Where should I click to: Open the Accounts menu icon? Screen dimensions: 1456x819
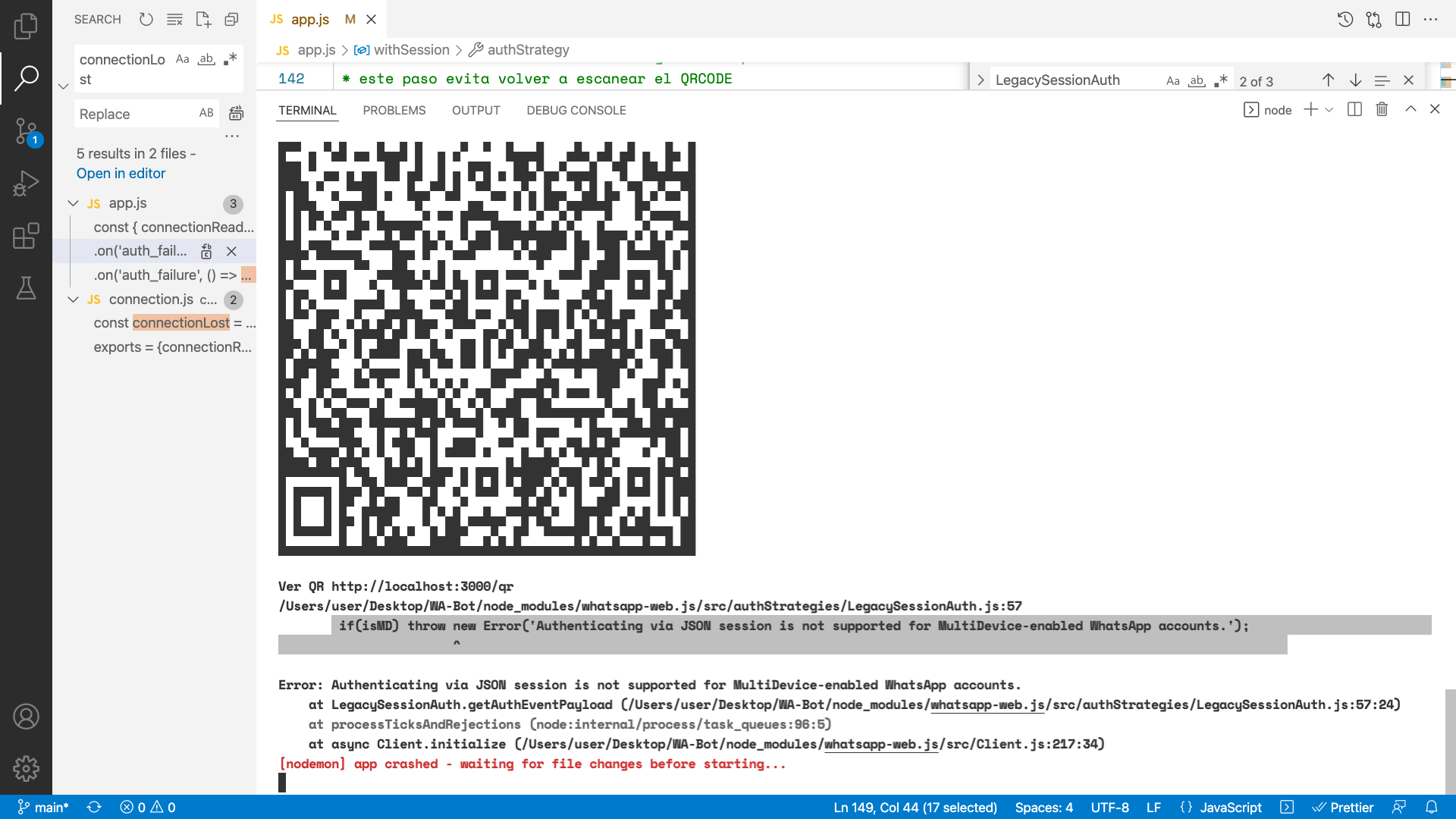click(26, 717)
